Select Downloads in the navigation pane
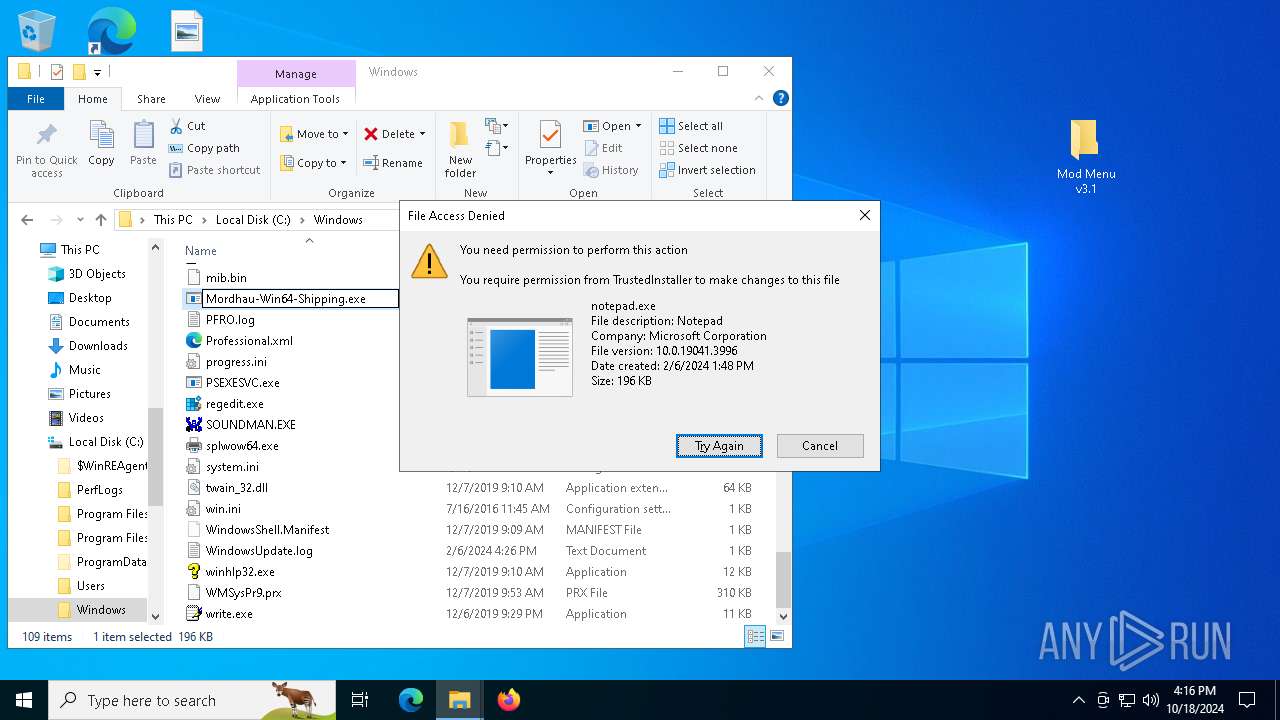 98,346
